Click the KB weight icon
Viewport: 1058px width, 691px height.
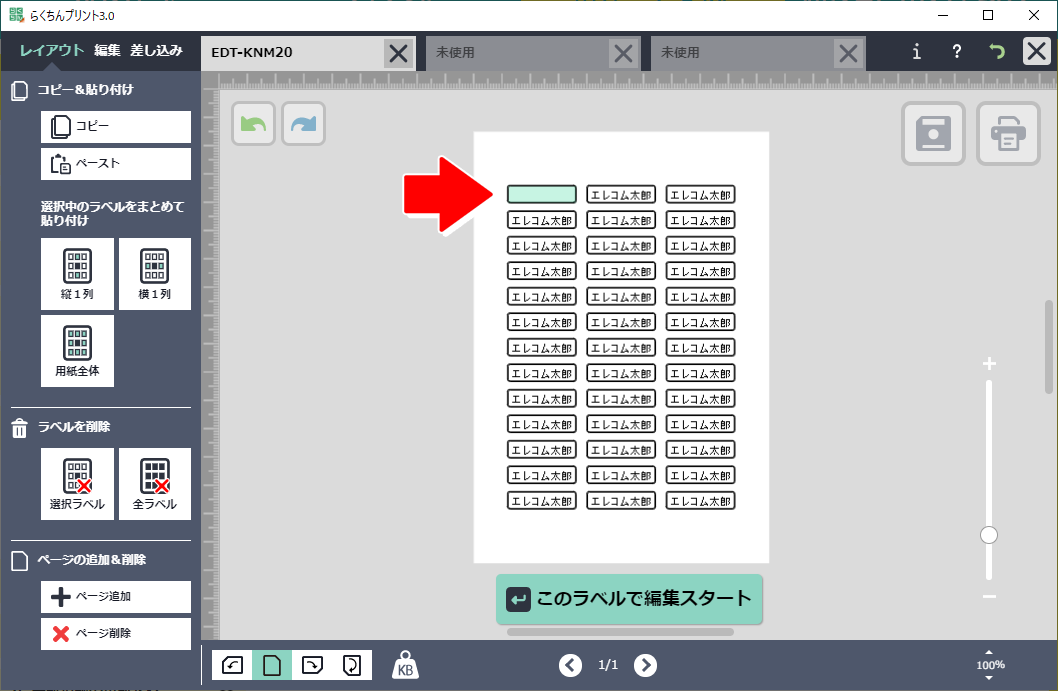coord(405,665)
